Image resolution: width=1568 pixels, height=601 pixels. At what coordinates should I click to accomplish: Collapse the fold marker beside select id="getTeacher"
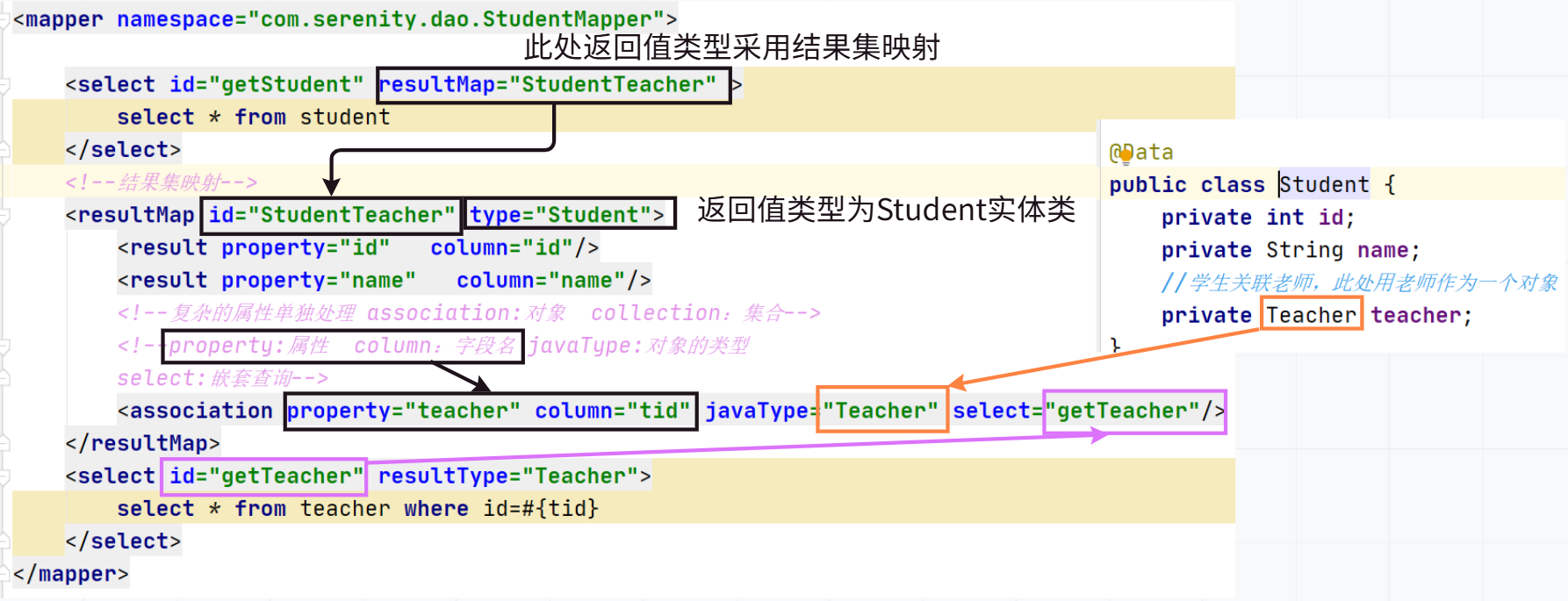4,476
